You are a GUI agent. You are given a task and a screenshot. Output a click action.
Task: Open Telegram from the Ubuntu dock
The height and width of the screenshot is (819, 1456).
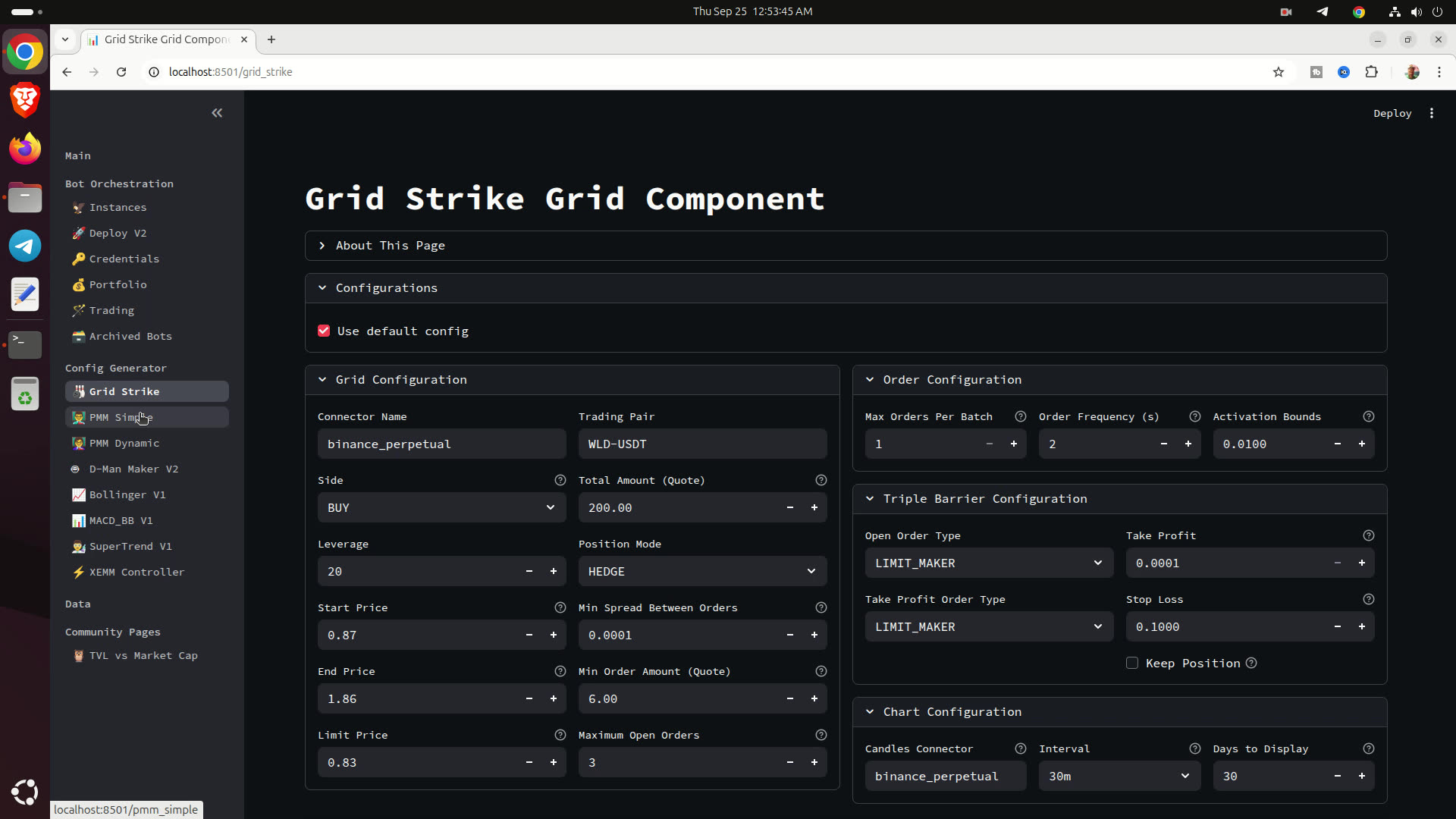25,246
